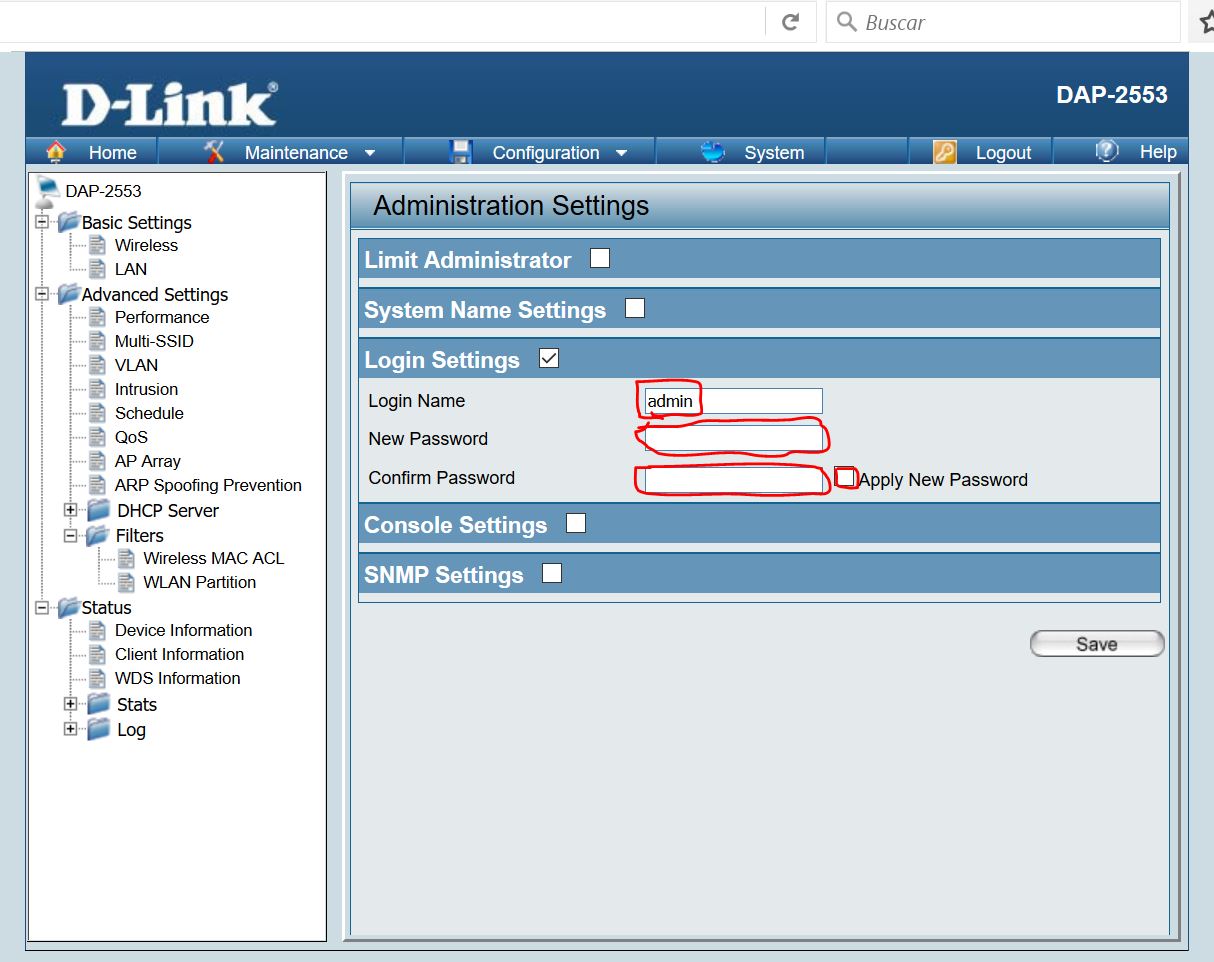
Task: Click the Home house icon
Action: click(56, 151)
